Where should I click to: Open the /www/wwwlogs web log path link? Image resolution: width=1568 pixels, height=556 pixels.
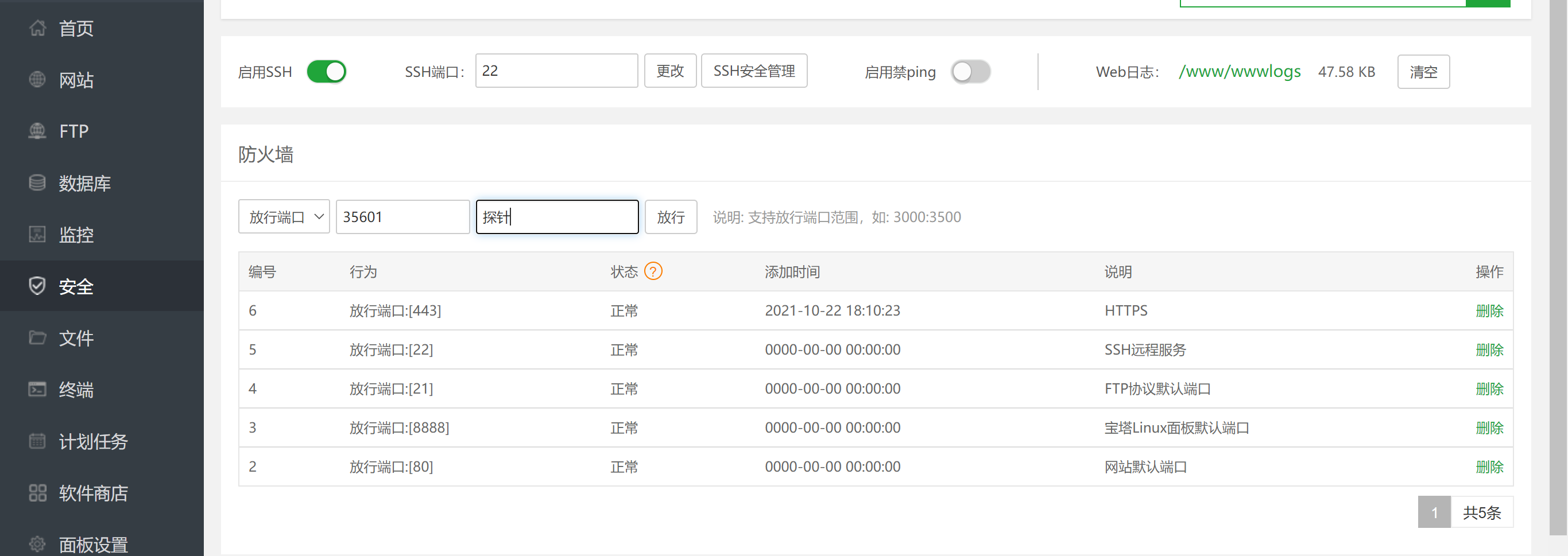[1240, 72]
